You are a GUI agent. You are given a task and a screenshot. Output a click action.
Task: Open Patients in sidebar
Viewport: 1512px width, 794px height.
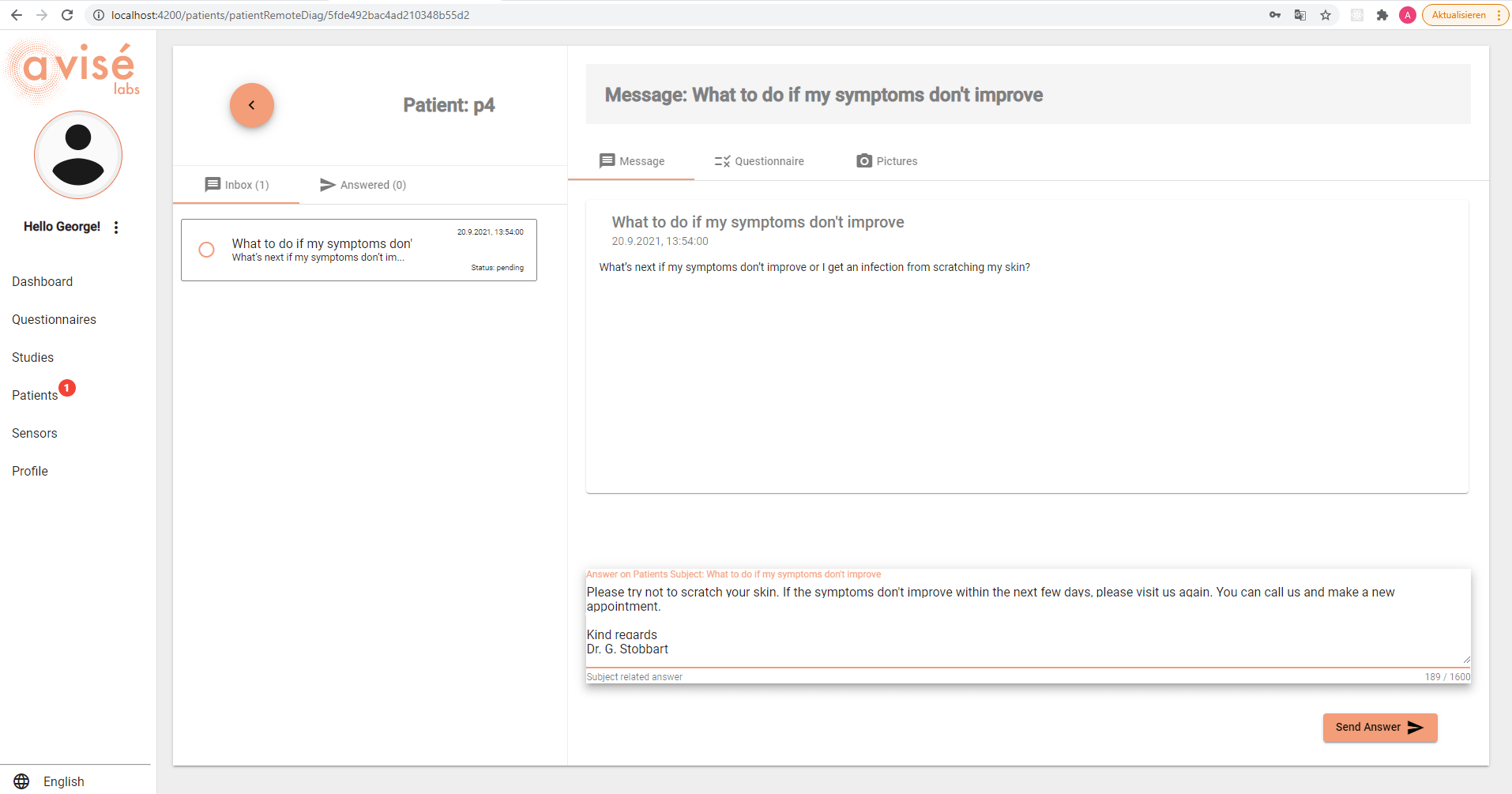coord(35,396)
